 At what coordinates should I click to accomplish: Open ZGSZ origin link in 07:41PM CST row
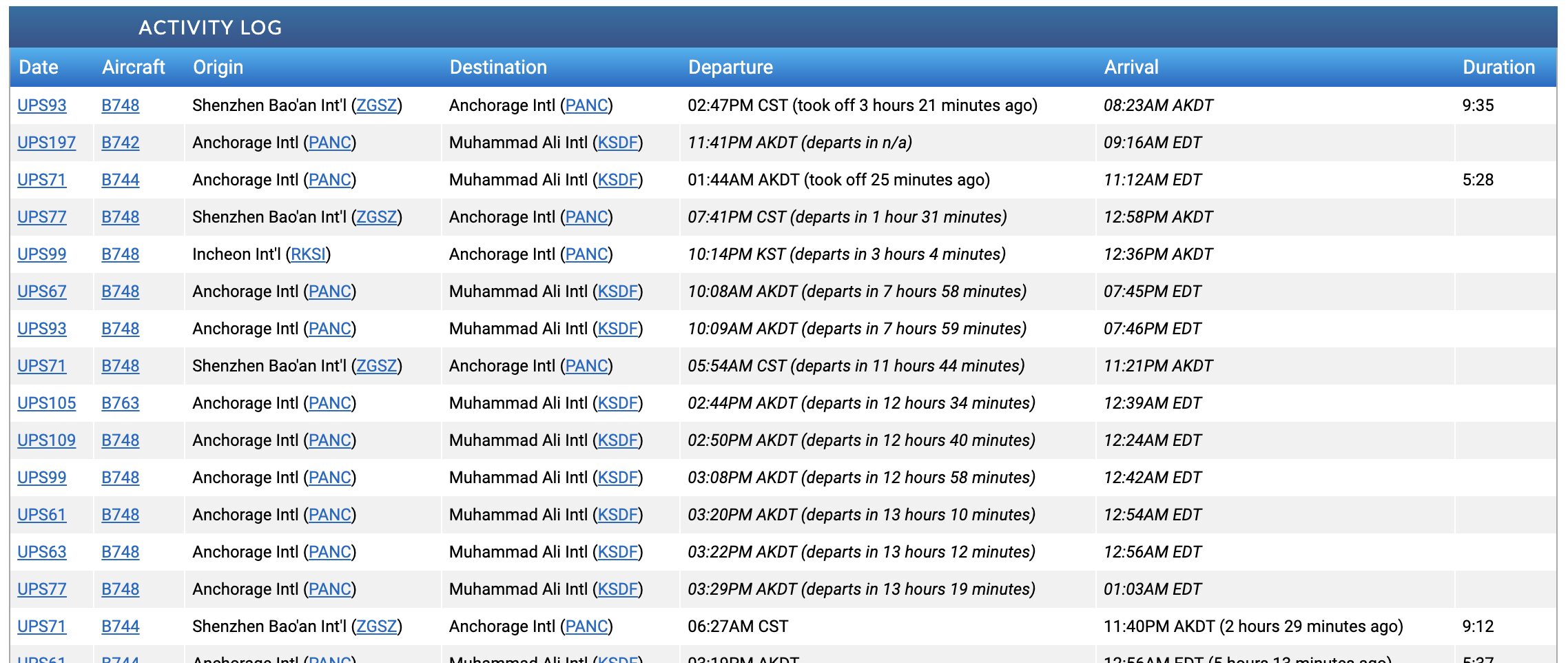(x=376, y=217)
